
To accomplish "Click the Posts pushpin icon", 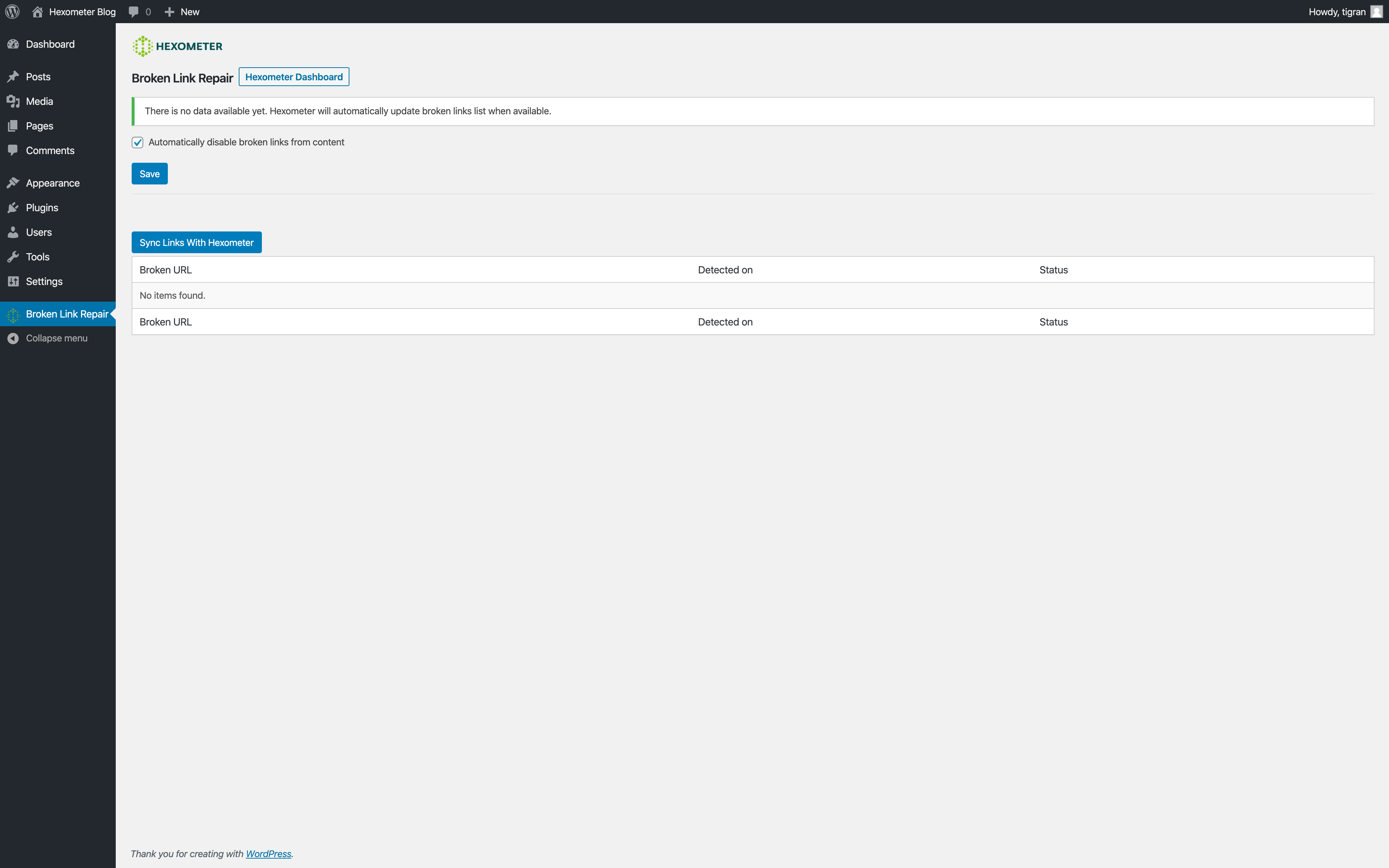I will [x=13, y=77].
